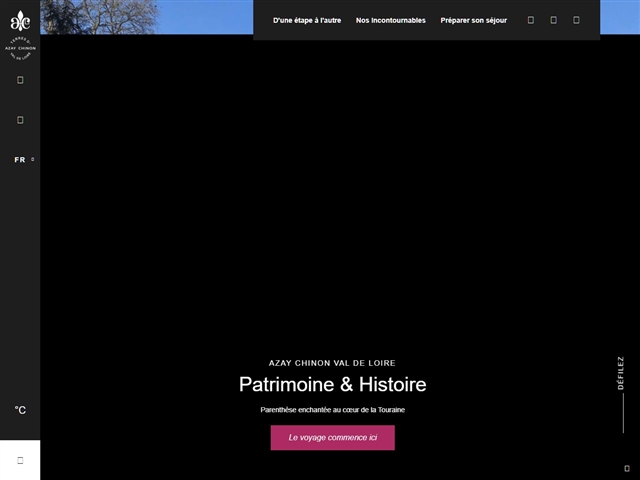Open the "Préparer son séjour" menu
The height and width of the screenshot is (480, 640).
[473, 20]
